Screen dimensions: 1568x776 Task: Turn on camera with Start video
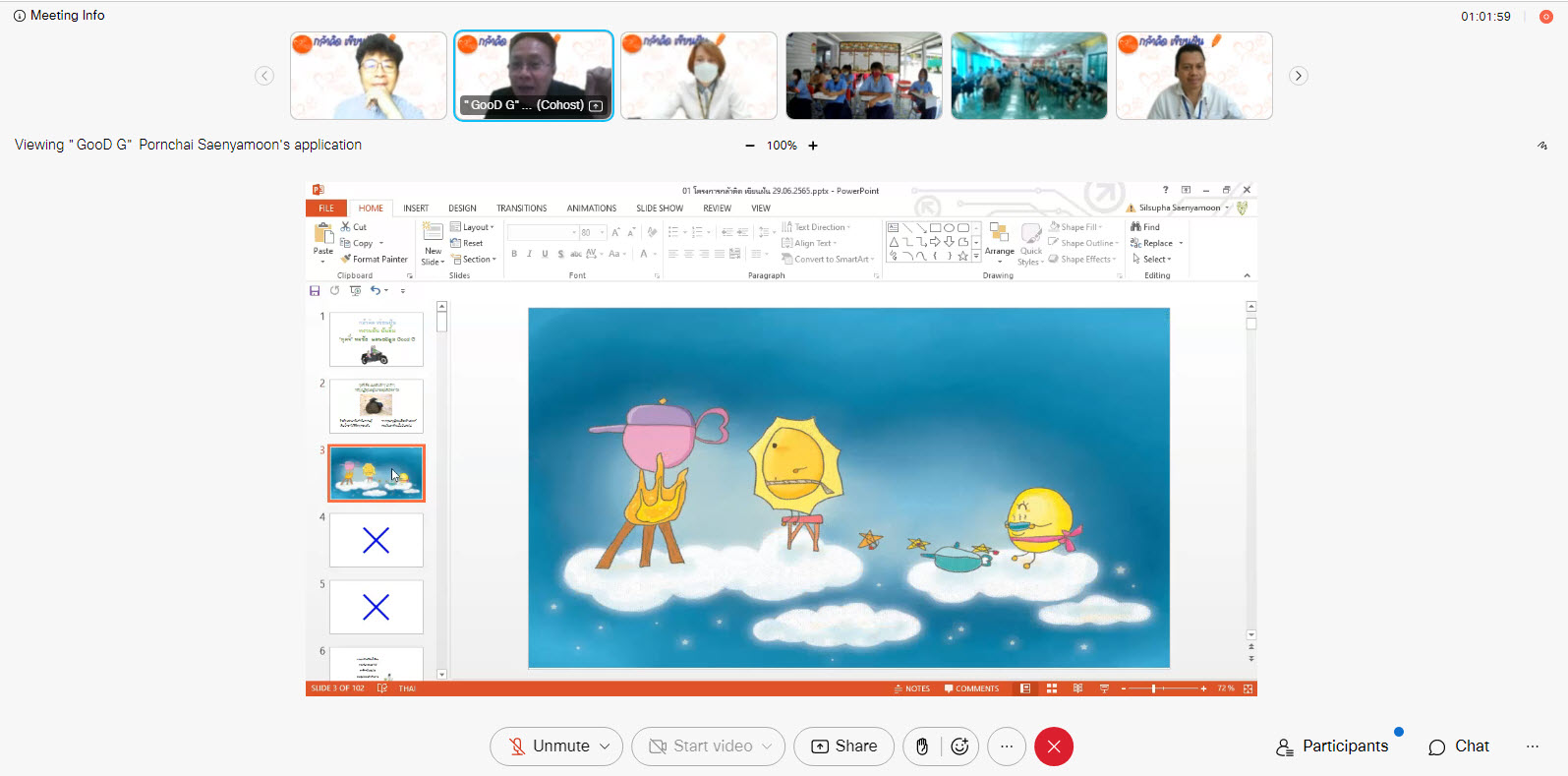click(700, 746)
